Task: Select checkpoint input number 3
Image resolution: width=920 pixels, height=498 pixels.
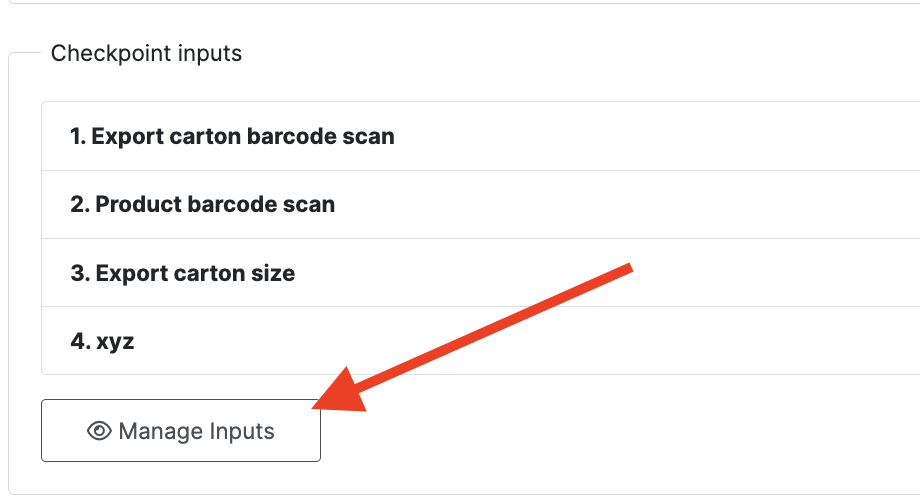Action: pyautogui.click(x=183, y=273)
